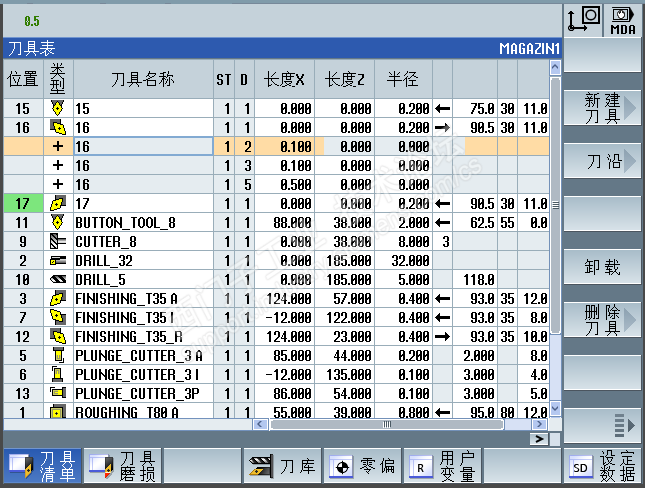Screen dimensions: 645x488
Task: Click the vertical scrollbar up arrow
Action: coord(555,67)
